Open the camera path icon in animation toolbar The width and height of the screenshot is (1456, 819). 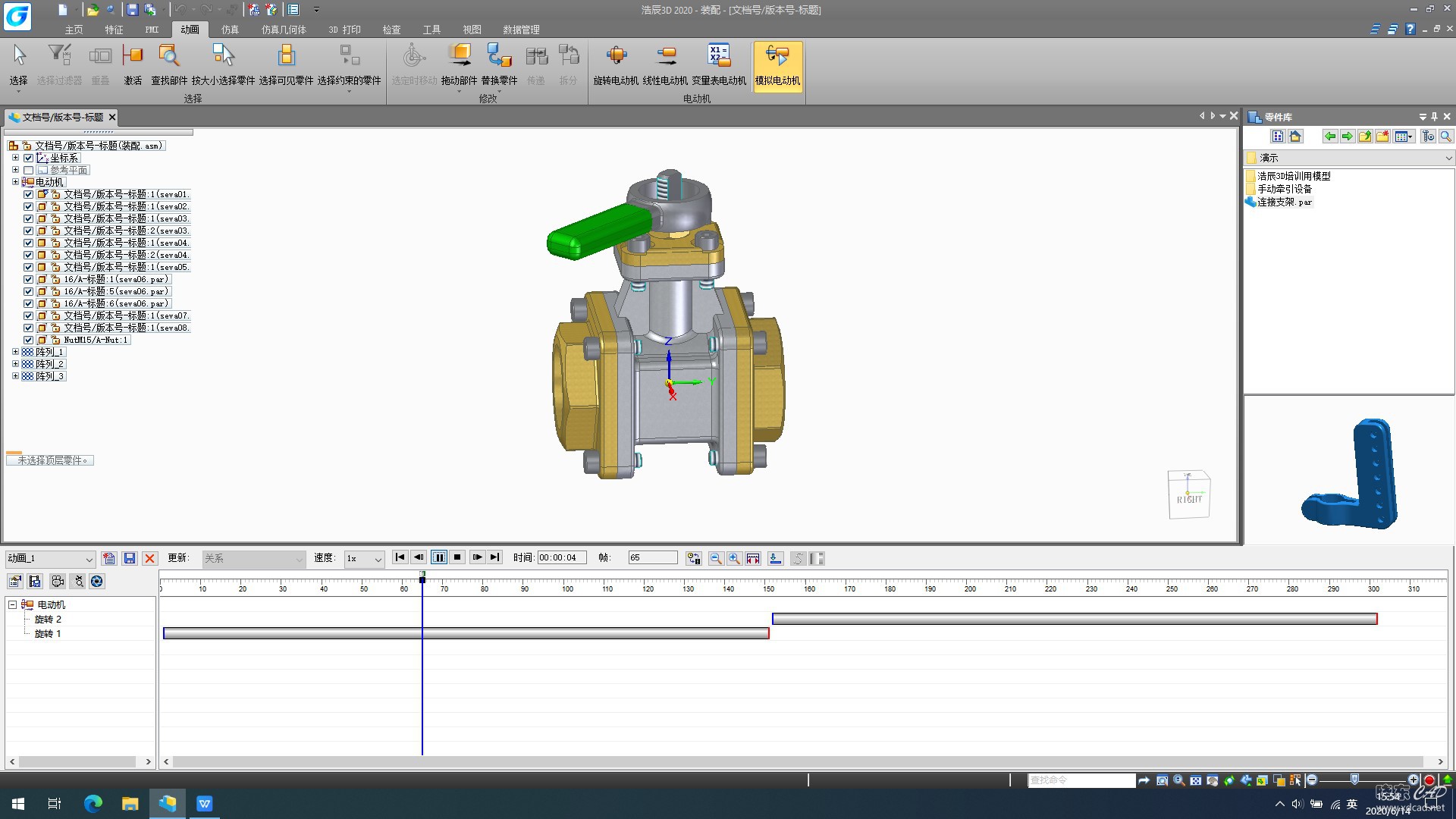(x=57, y=582)
